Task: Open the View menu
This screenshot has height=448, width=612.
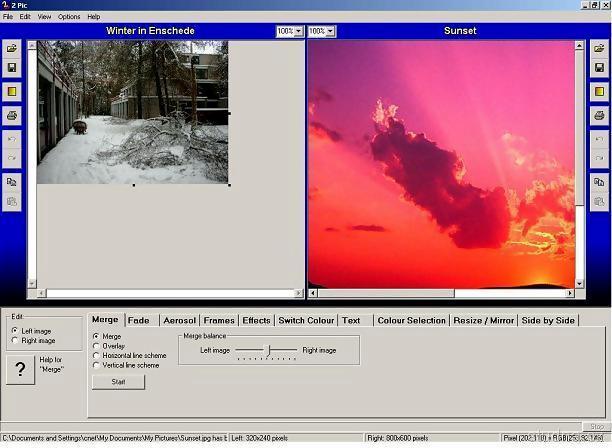Action: point(44,17)
